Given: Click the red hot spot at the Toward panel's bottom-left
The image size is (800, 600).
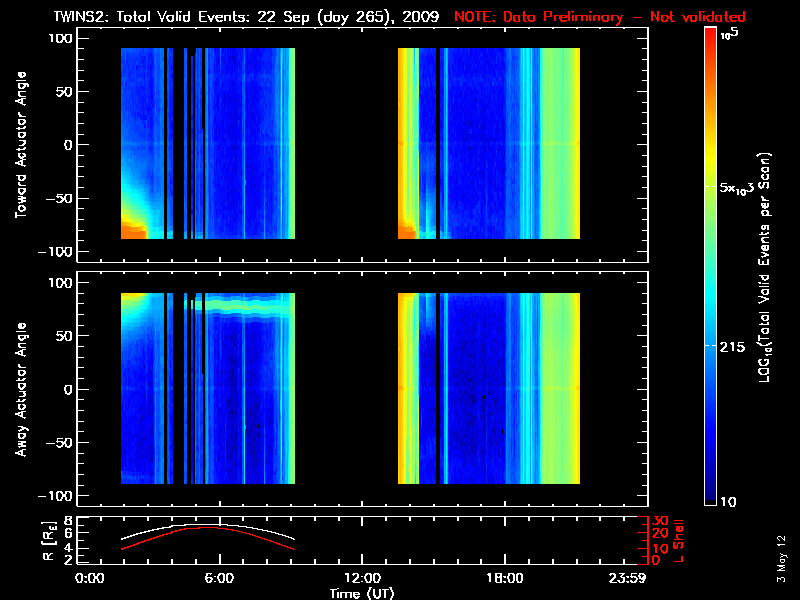Looking at the screenshot, I should pos(132,227).
